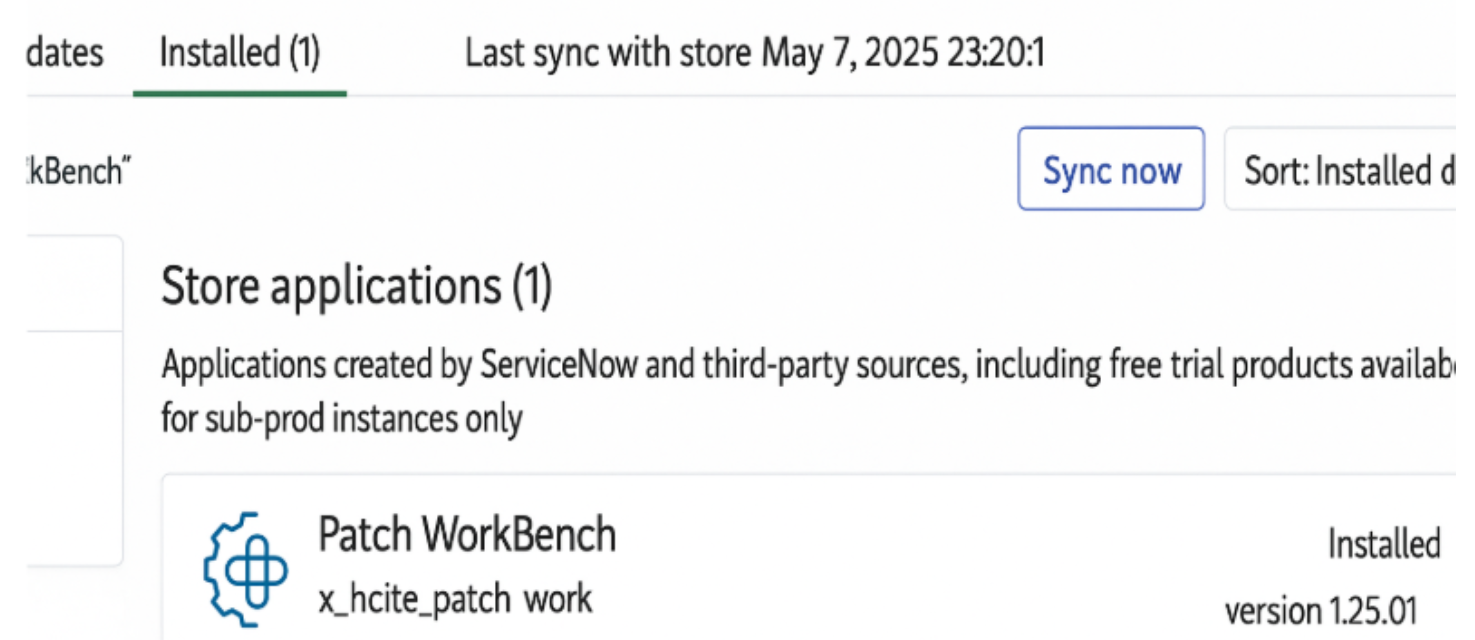Click the (1) count in Store applications
The image size is (1475, 640).
(532, 287)
